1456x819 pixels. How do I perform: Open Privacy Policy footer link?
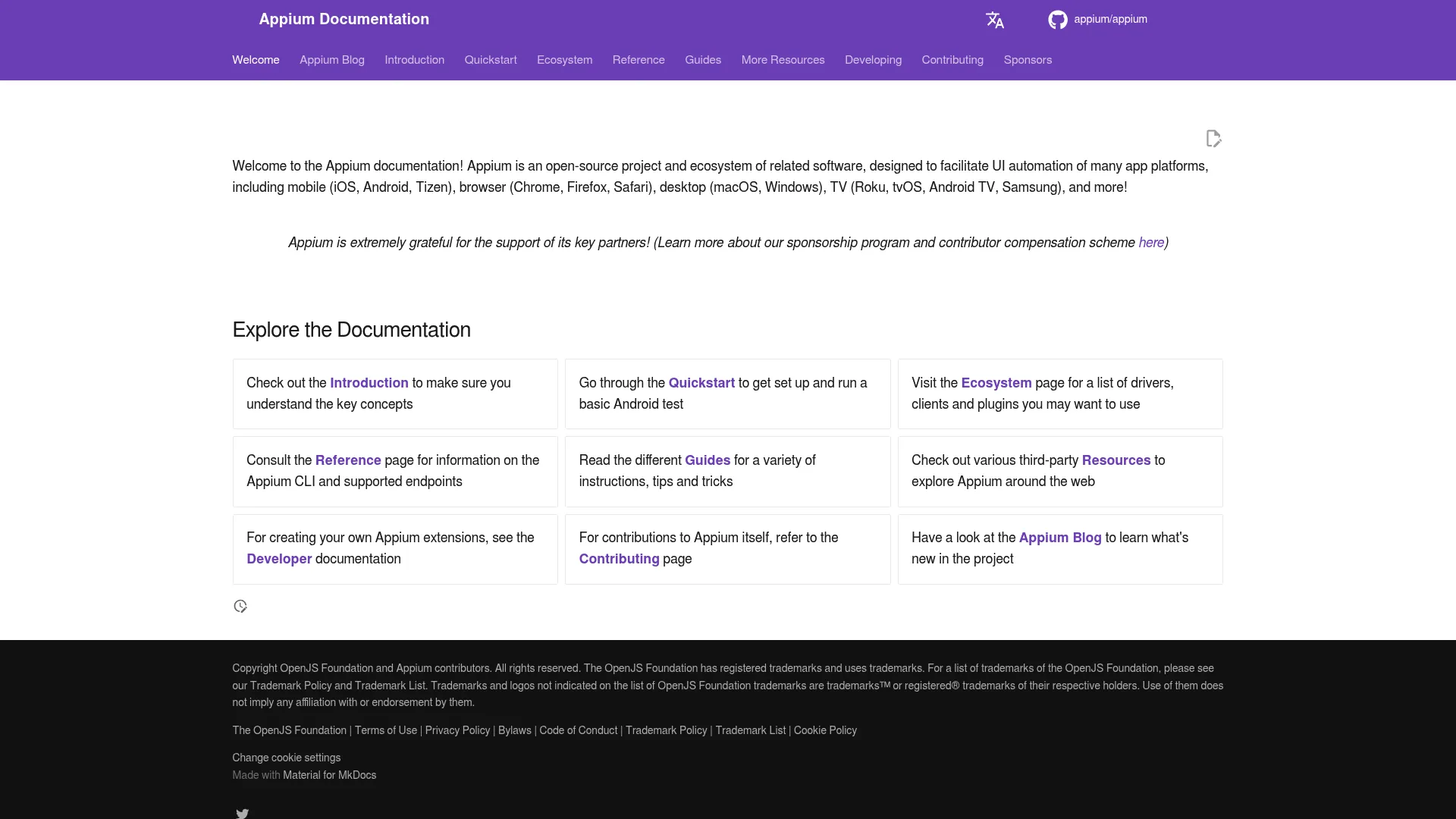(x=457, y=730)
